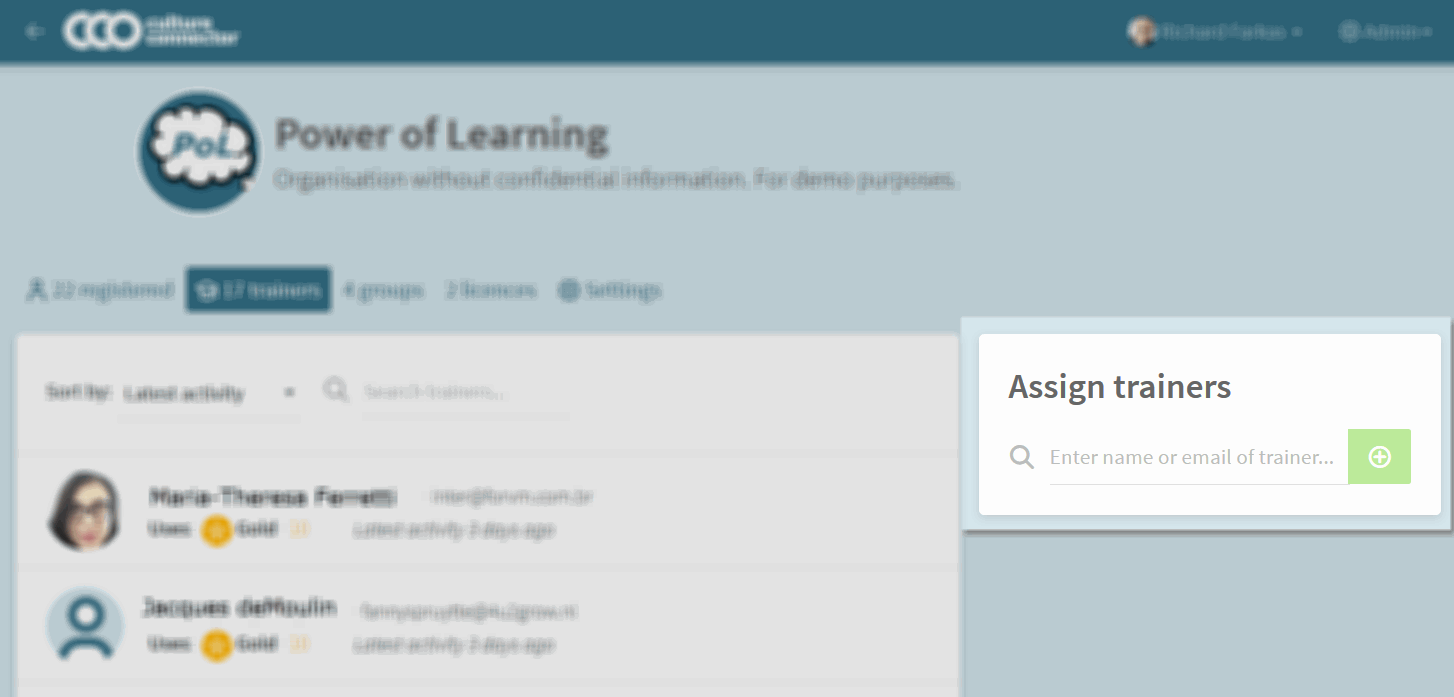Open the Sort by Latest activity dropdown
1454x697 pixels.
209,393
